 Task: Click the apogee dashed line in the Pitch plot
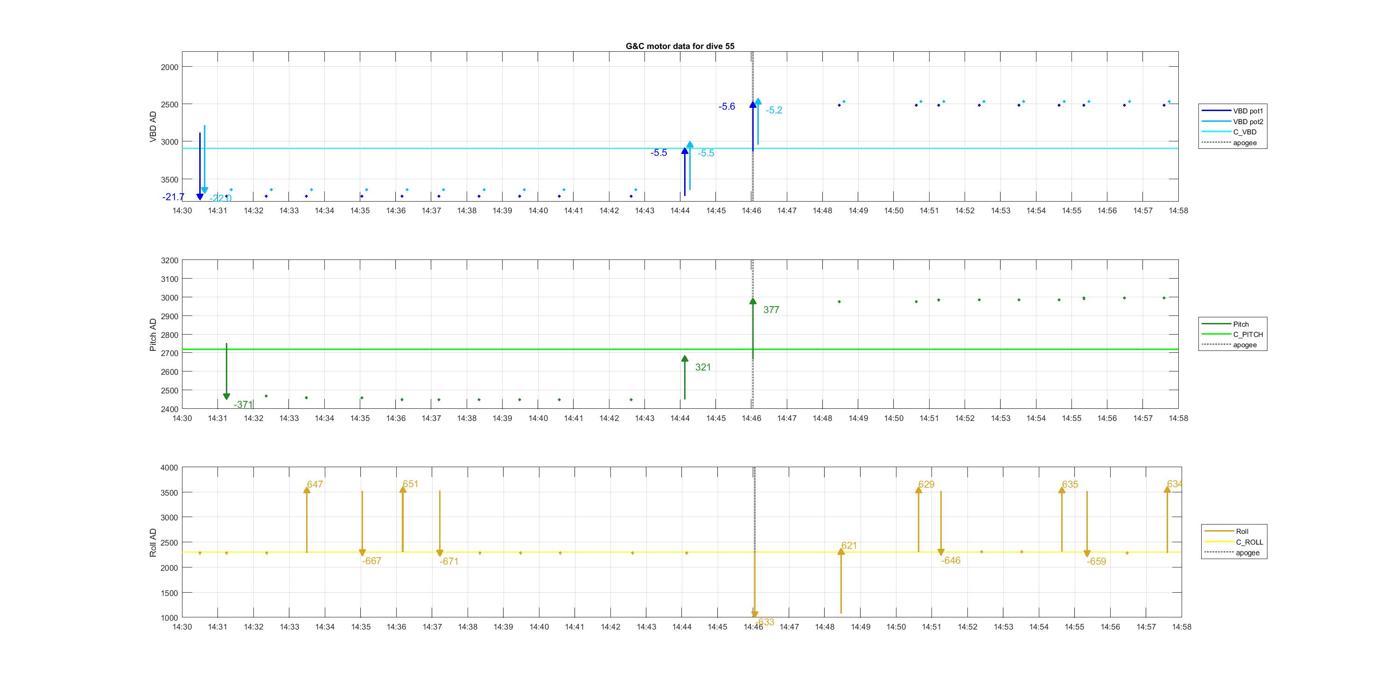(x=753, y=335)
